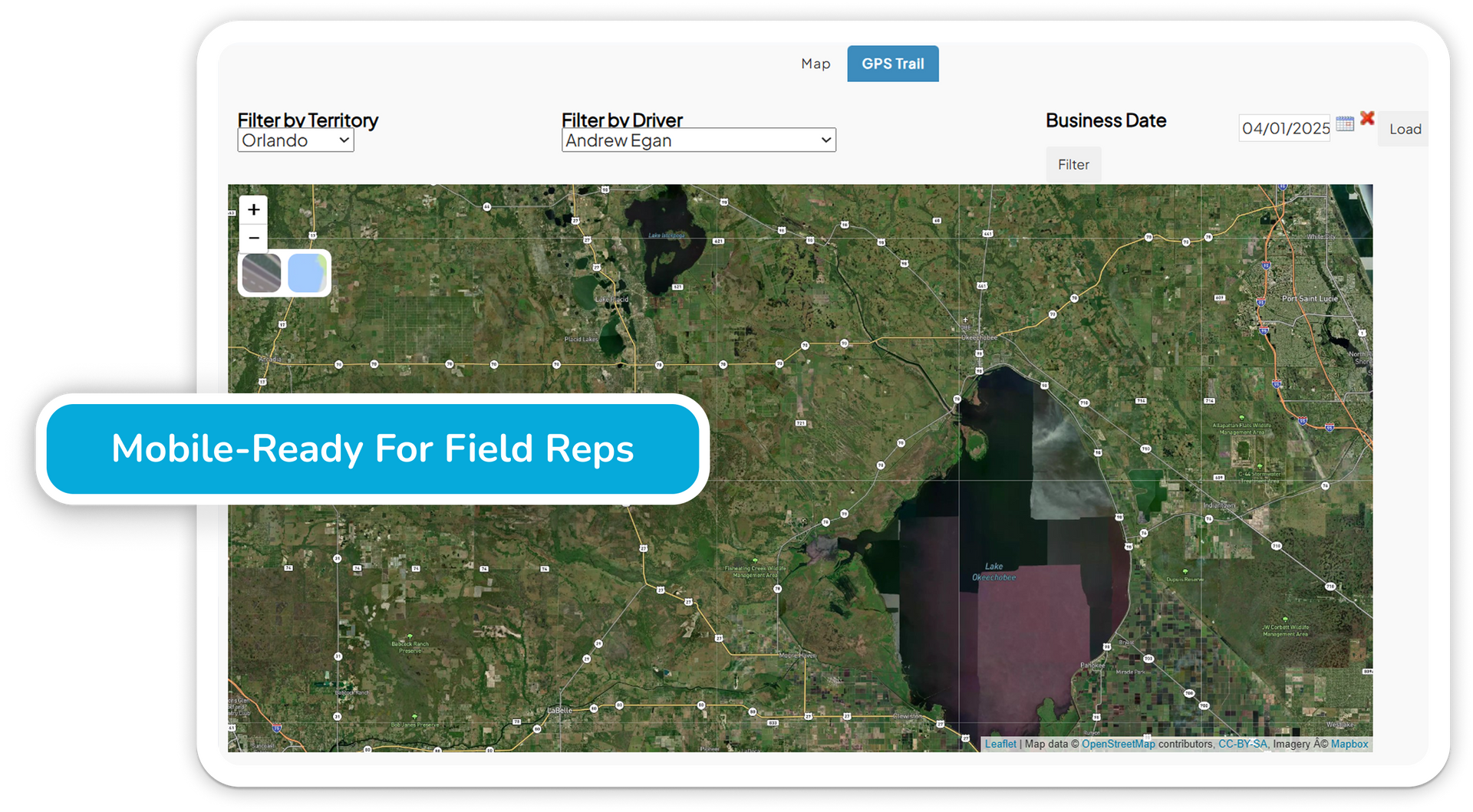The height and width of the screenshot is (812, 1473).
Task: Open the Filter by Driver dropdown
Action: click(698, 140)
